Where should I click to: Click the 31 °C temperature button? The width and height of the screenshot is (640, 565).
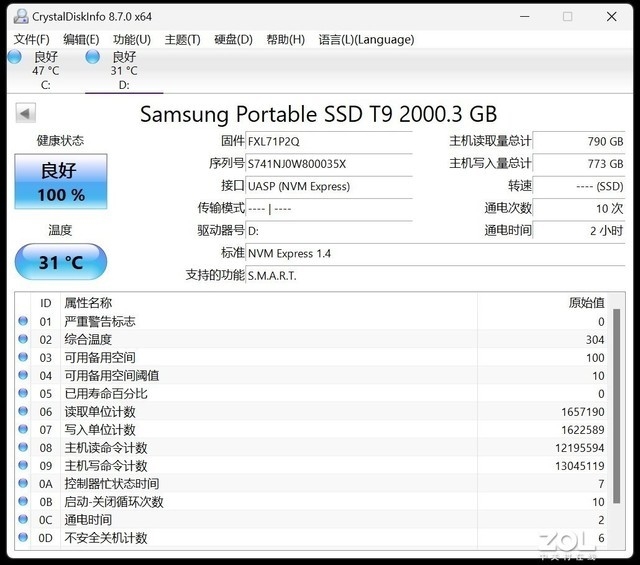(61, 262)
